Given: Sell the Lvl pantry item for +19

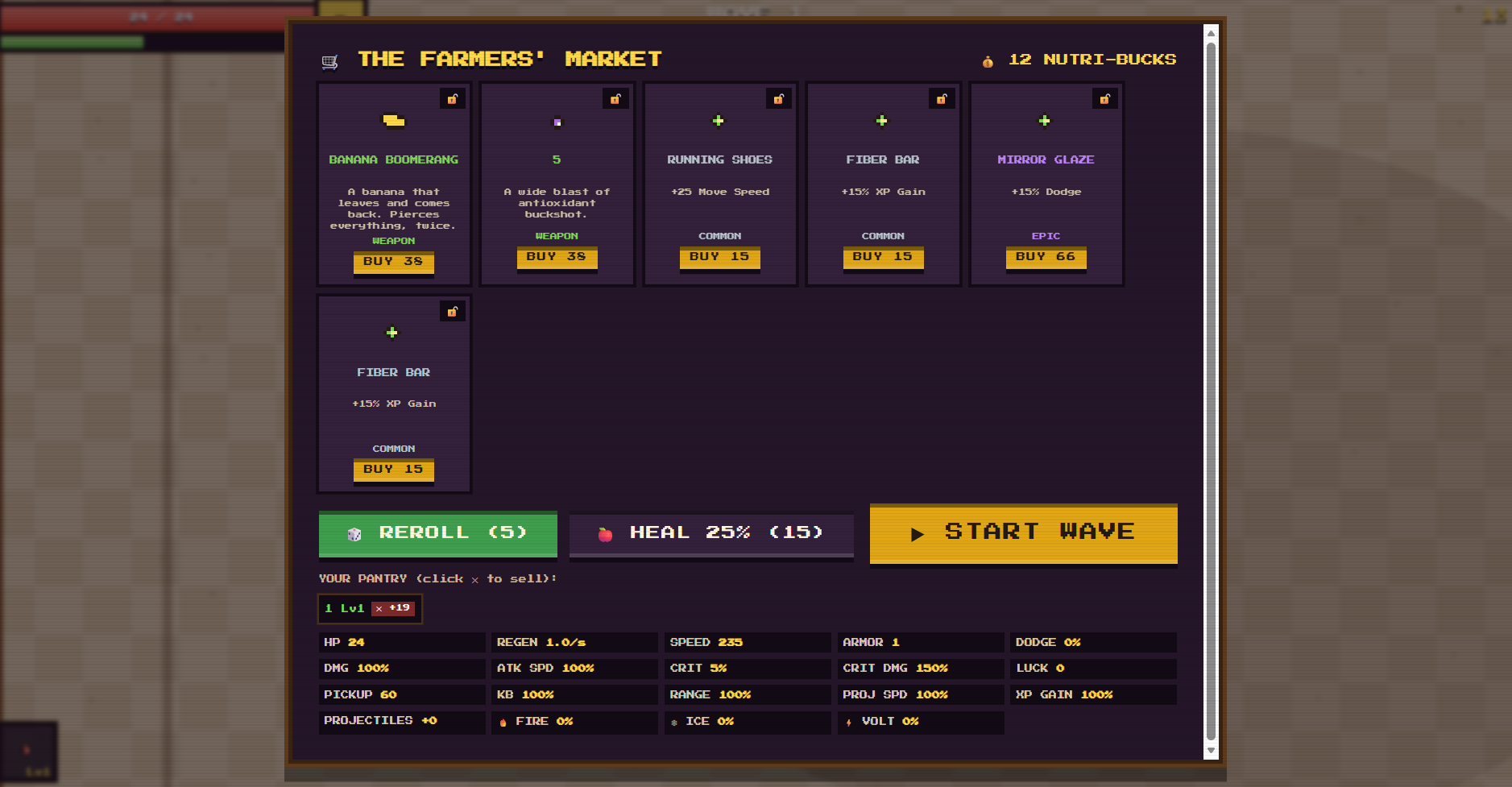Looking at the screenshot, I should coord(393,608).
